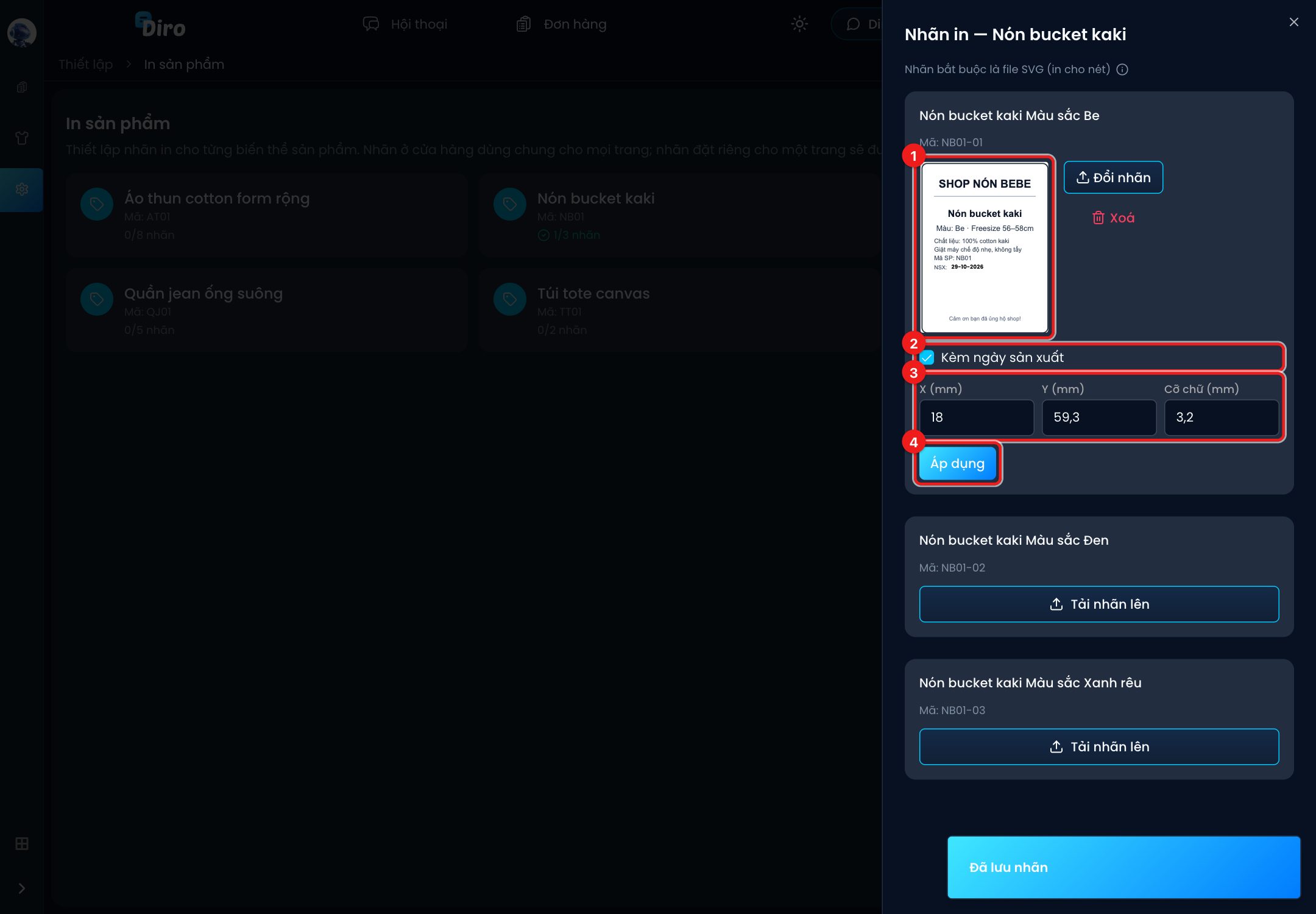
Task: Click the tag icon of Quần jean ống suông
Action: coord(97,299)
